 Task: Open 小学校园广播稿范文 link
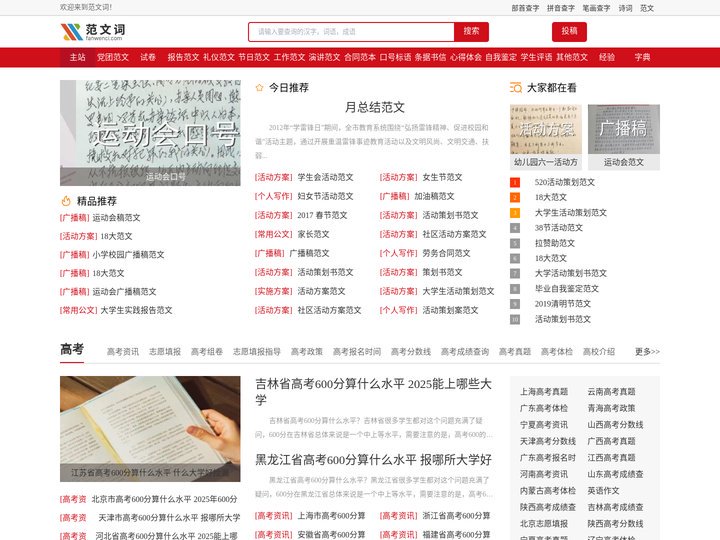128,254
